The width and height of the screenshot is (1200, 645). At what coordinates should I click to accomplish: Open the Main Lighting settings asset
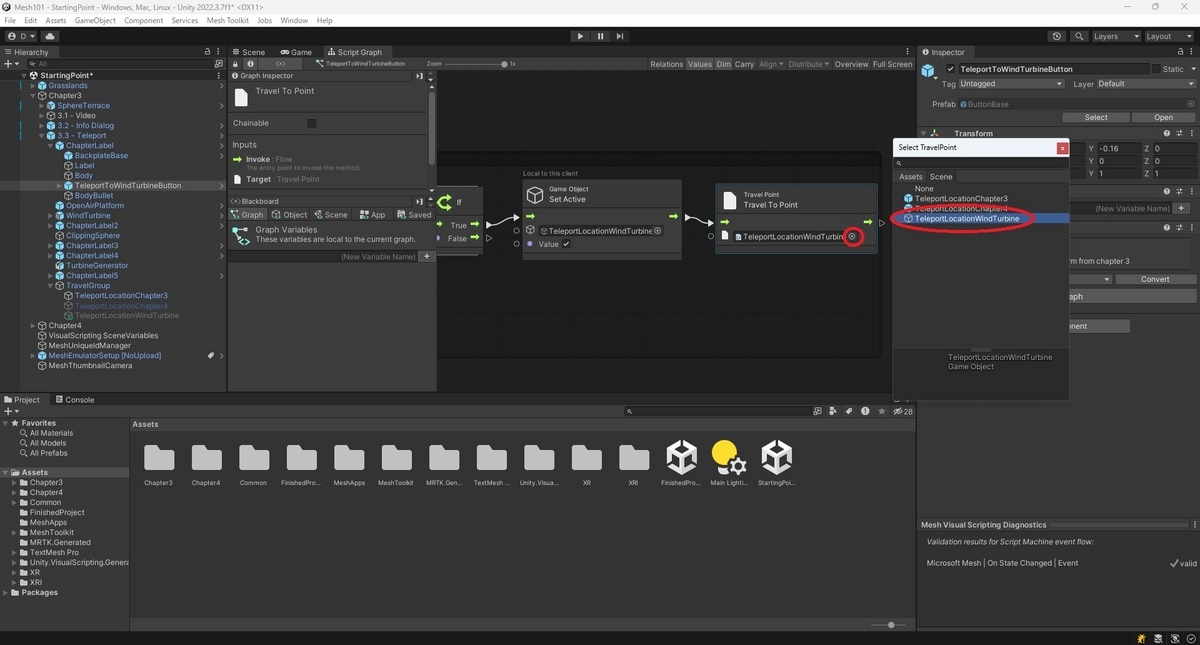pos(729,458)
